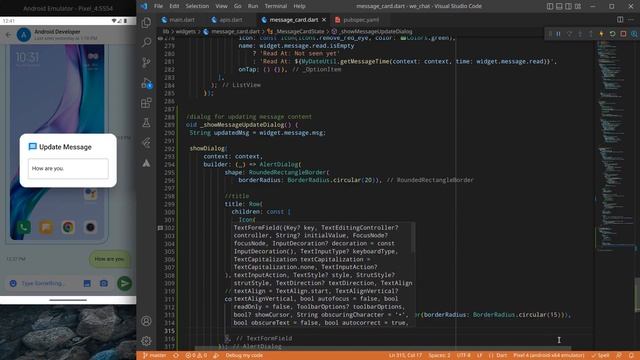Open errors and warnings count in status bar
This screenshot has height=360, width=640.
click(x=196, y=356)
